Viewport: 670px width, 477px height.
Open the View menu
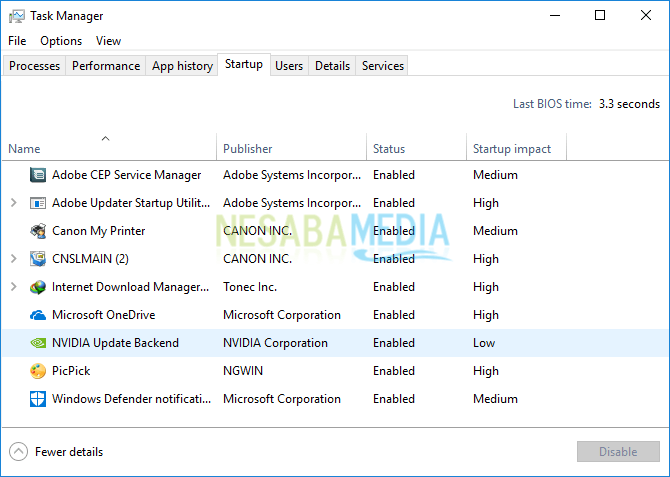click(x=109, y=41)
